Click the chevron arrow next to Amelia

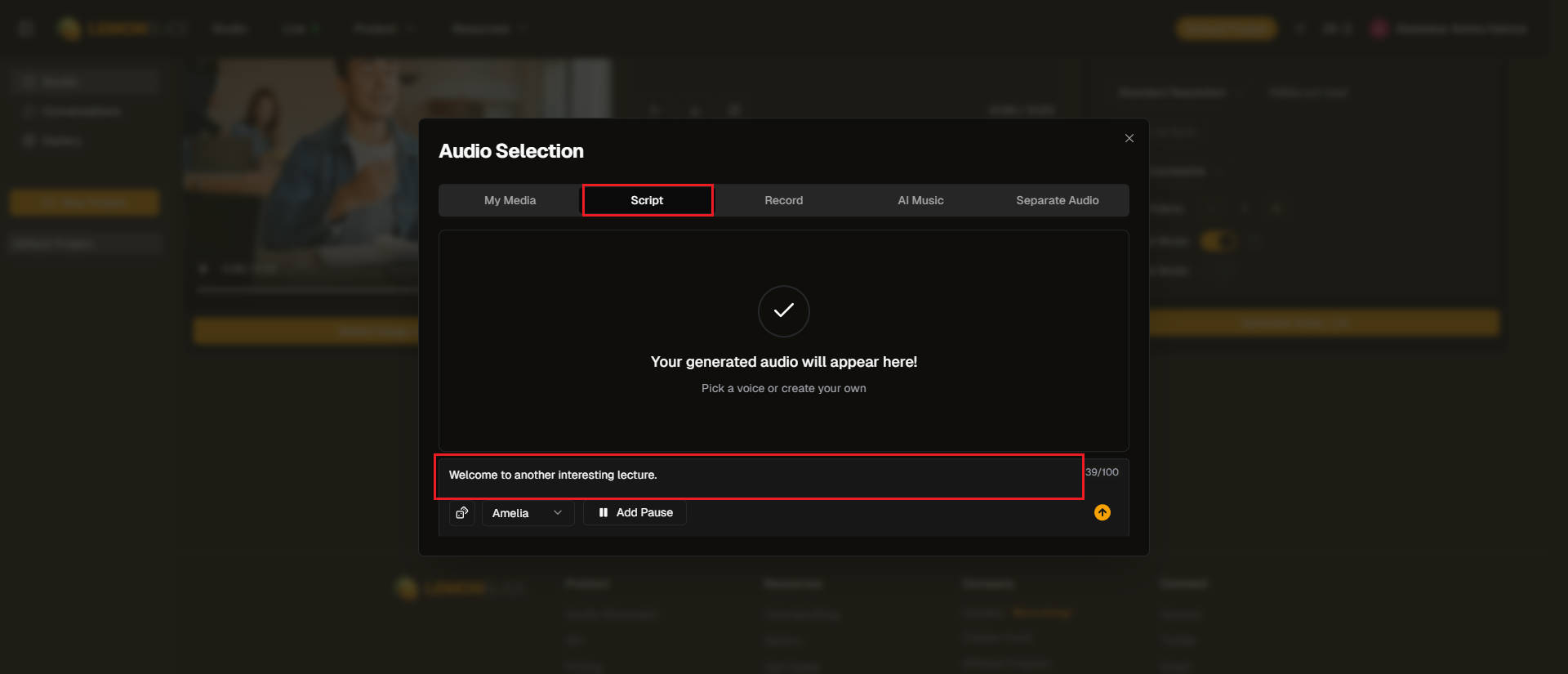click(x=558, y=513)
